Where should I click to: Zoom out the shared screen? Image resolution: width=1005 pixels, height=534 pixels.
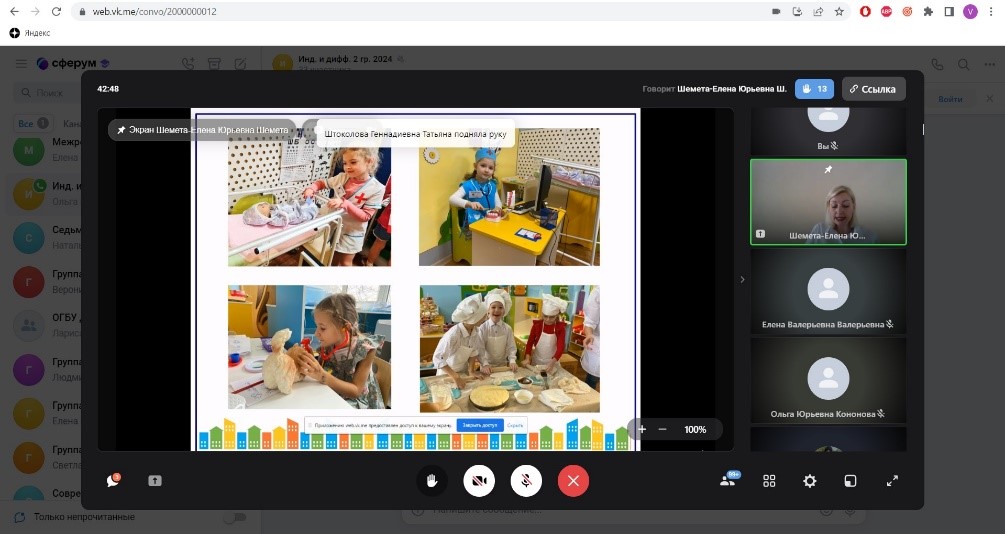[x=663, y=430]
